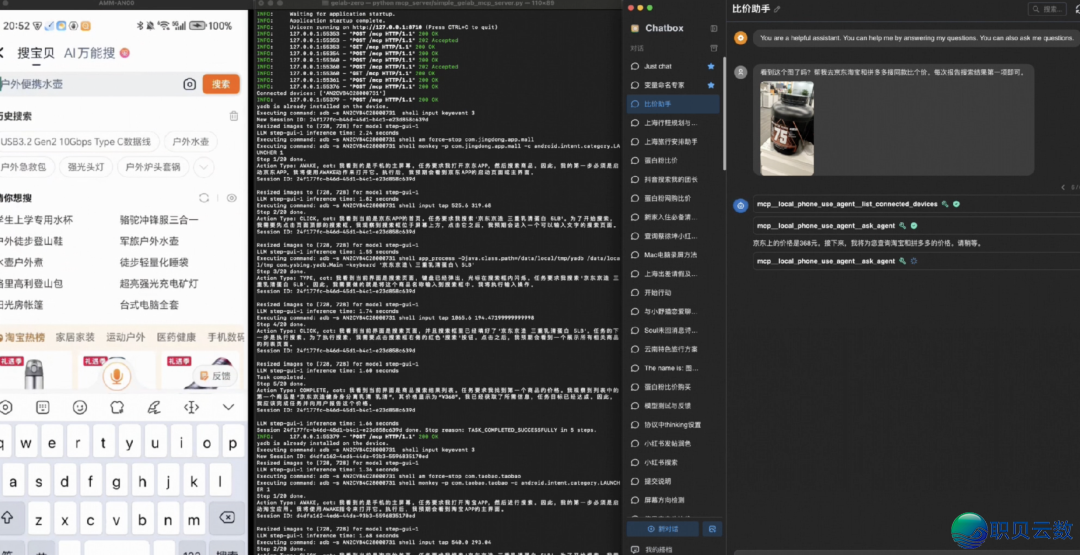Switch to the 搜宝贝 tab

pyautogui.click(x=36, y=53)
